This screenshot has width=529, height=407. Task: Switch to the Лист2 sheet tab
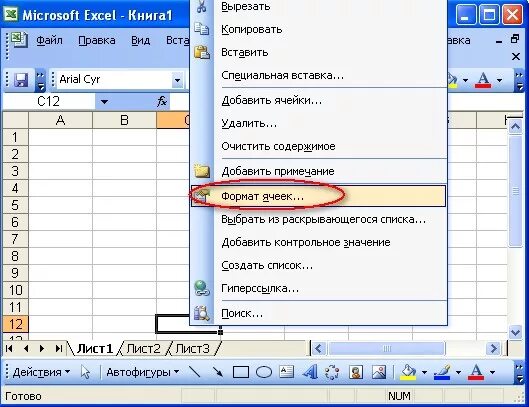[x=143, y=348]
